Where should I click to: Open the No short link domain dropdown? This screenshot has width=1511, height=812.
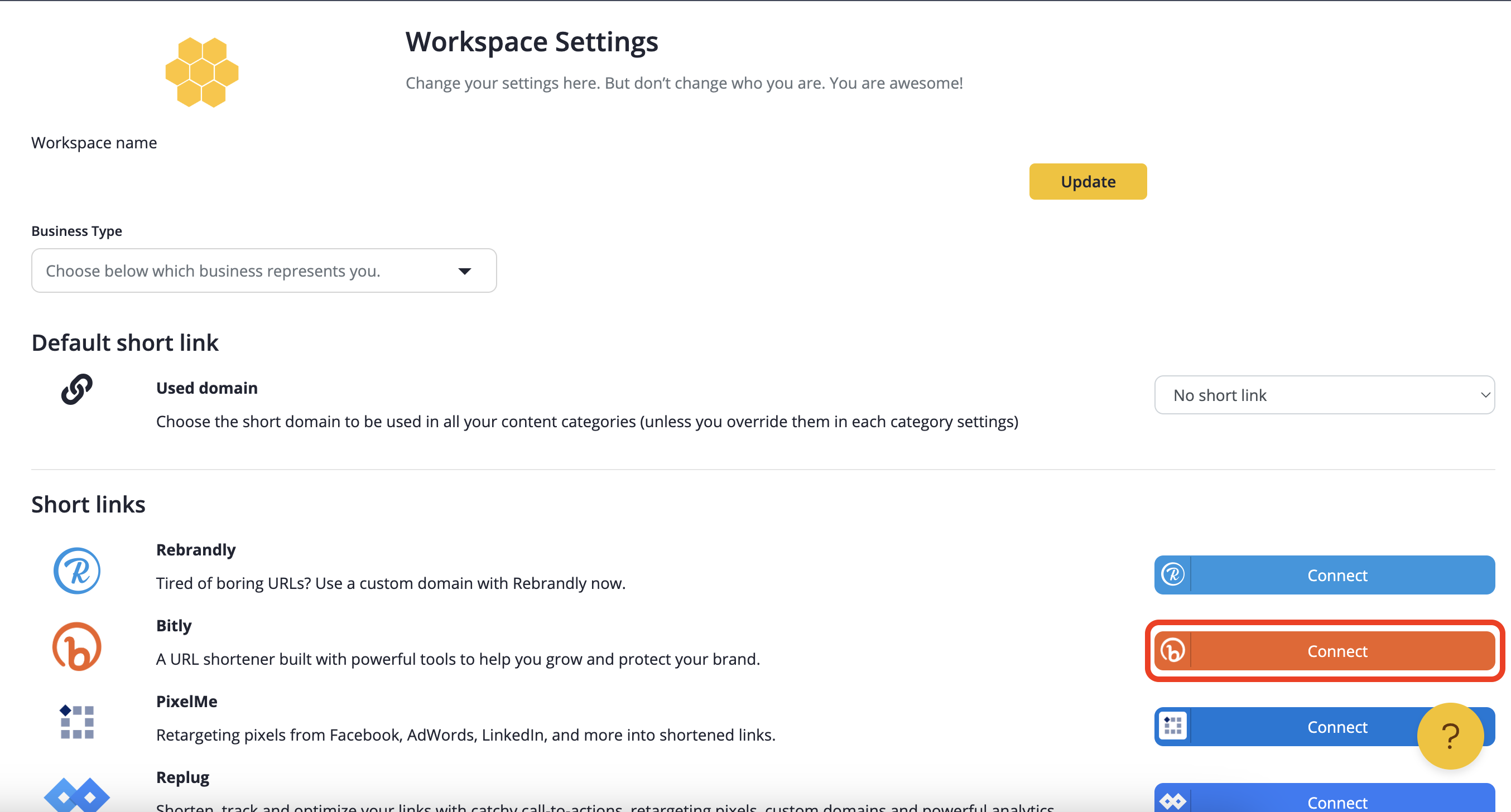(x=1325, y=395)
